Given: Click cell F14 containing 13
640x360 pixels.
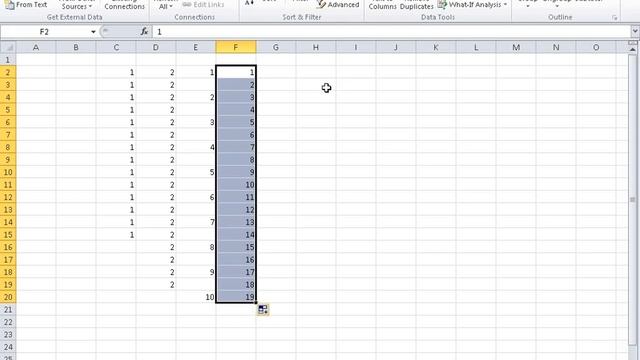Looking at the screenshot, I should point(236,222).
